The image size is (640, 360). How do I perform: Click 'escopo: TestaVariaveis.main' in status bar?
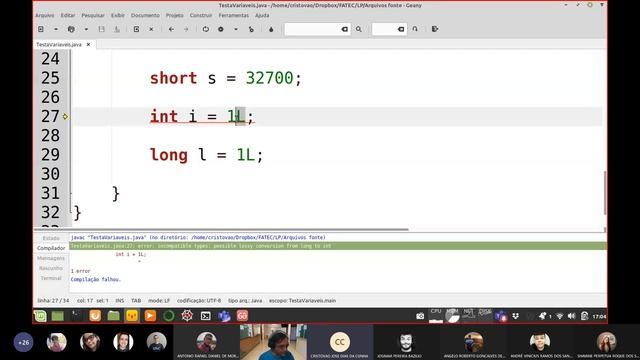302,301
